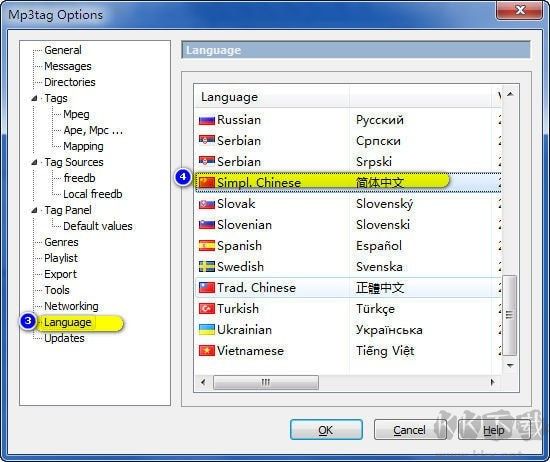Open the Messages options page
The image size is (550, 462).
[68, 66]
